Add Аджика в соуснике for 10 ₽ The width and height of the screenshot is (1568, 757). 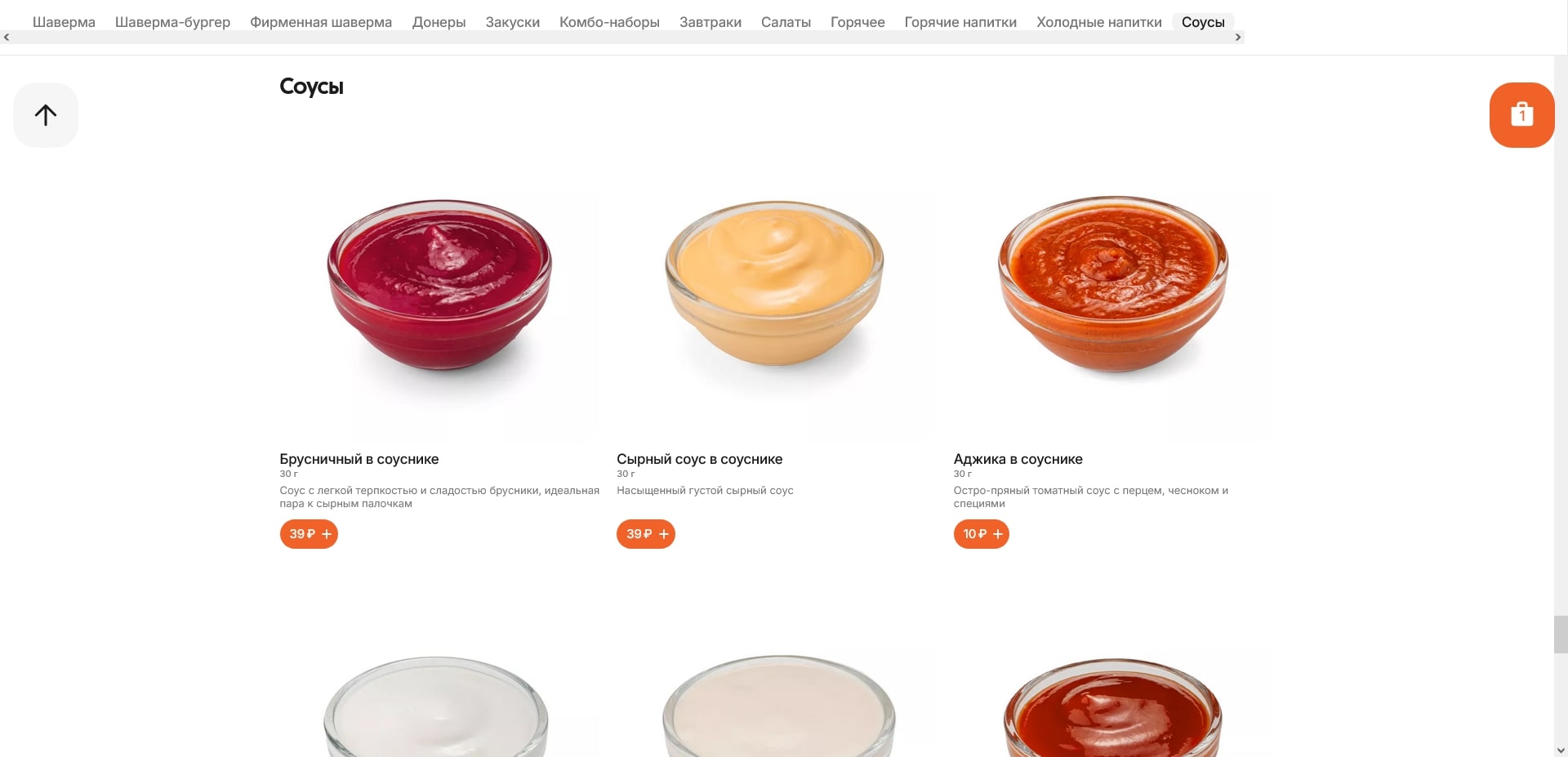tap(982, 534)
